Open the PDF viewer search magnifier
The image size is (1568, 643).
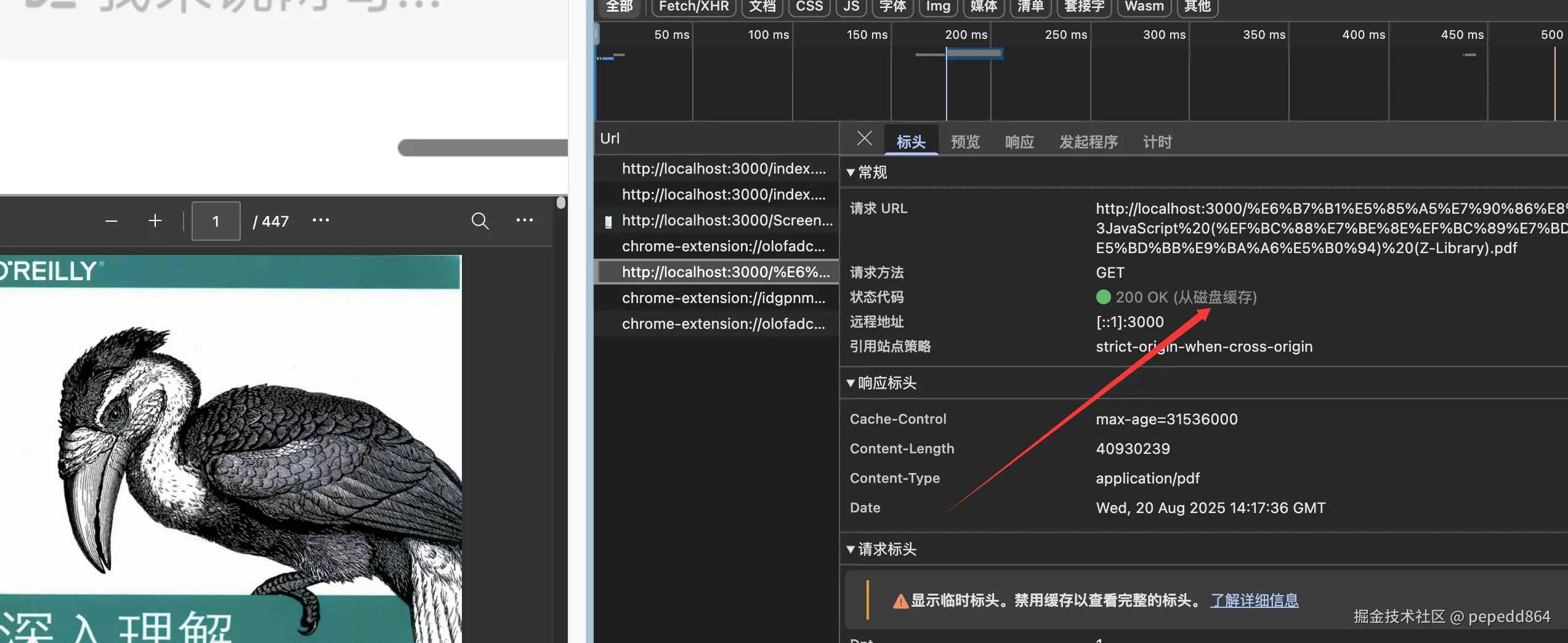tap(480, 221)
